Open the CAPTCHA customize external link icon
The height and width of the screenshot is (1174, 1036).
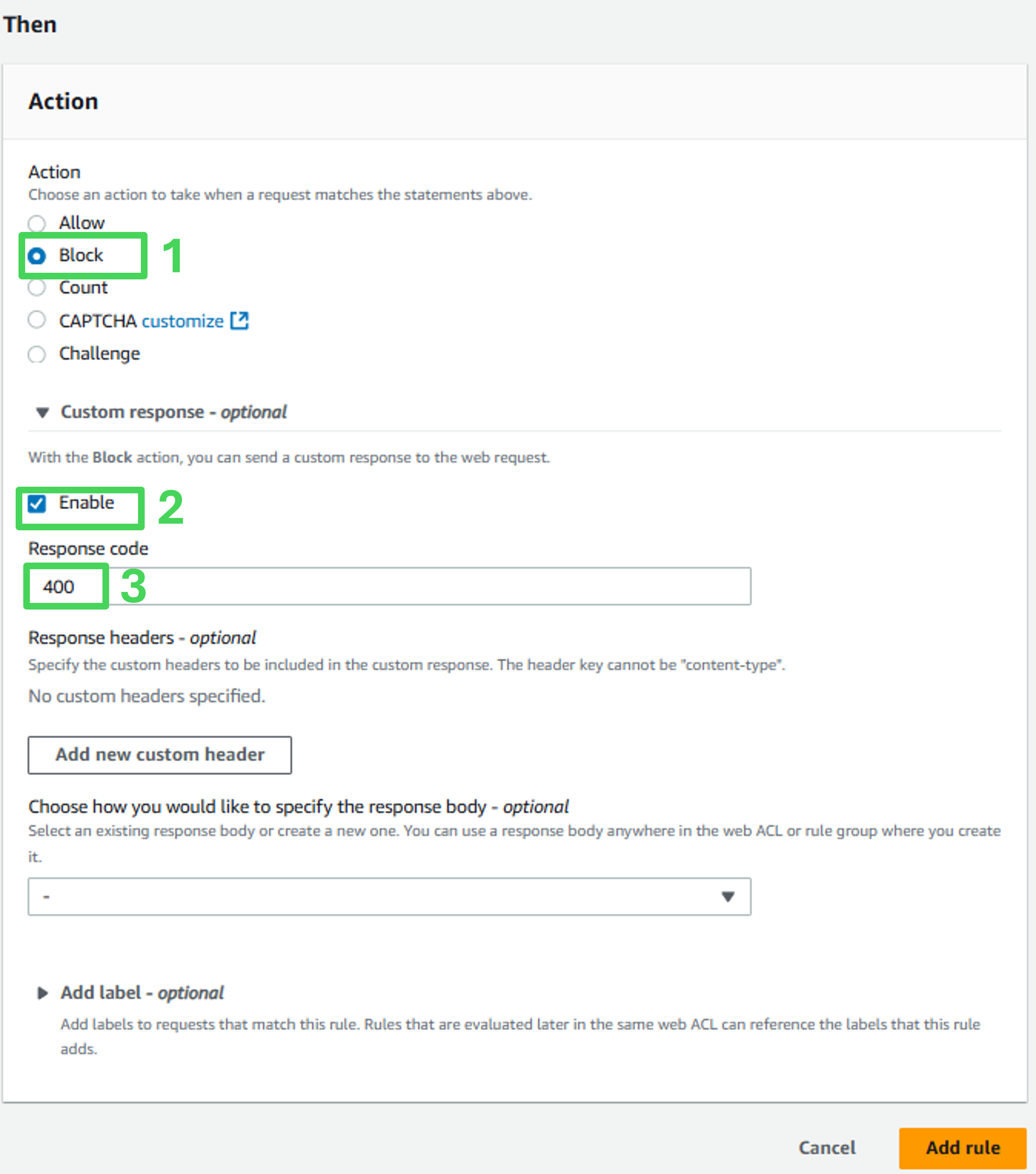pos(239,321)
